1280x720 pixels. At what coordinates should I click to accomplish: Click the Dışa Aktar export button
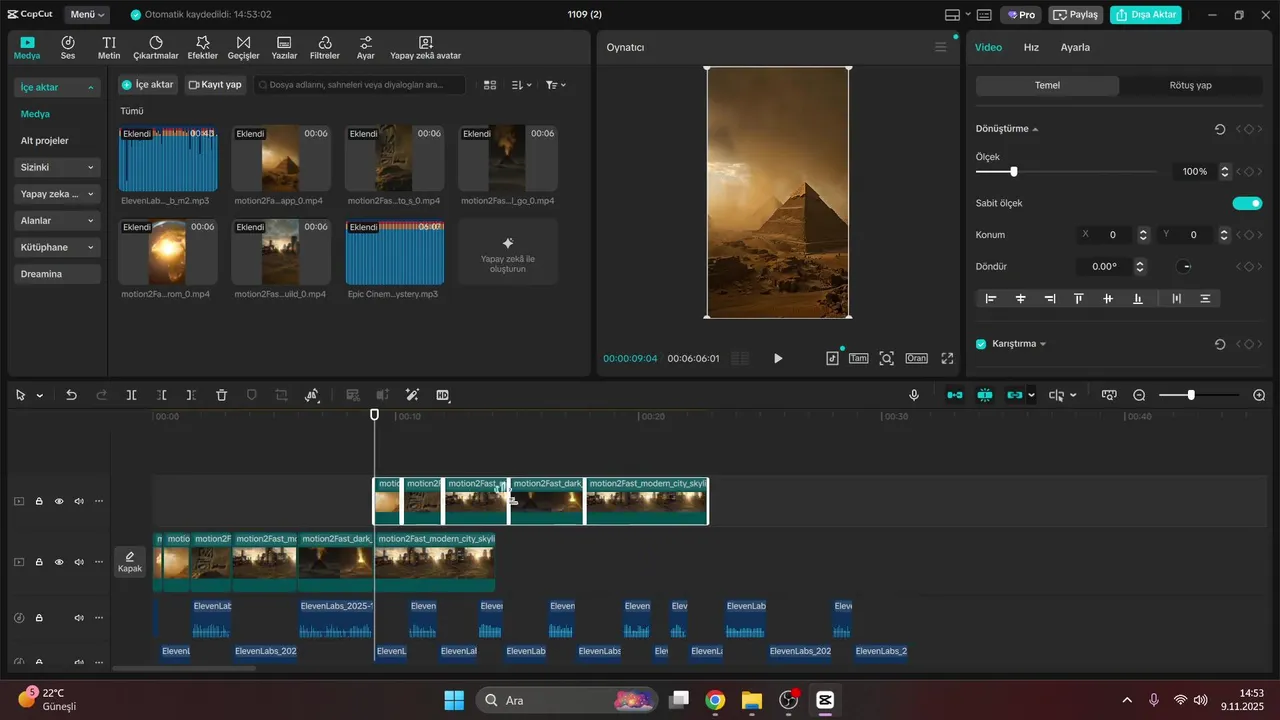1145,15
